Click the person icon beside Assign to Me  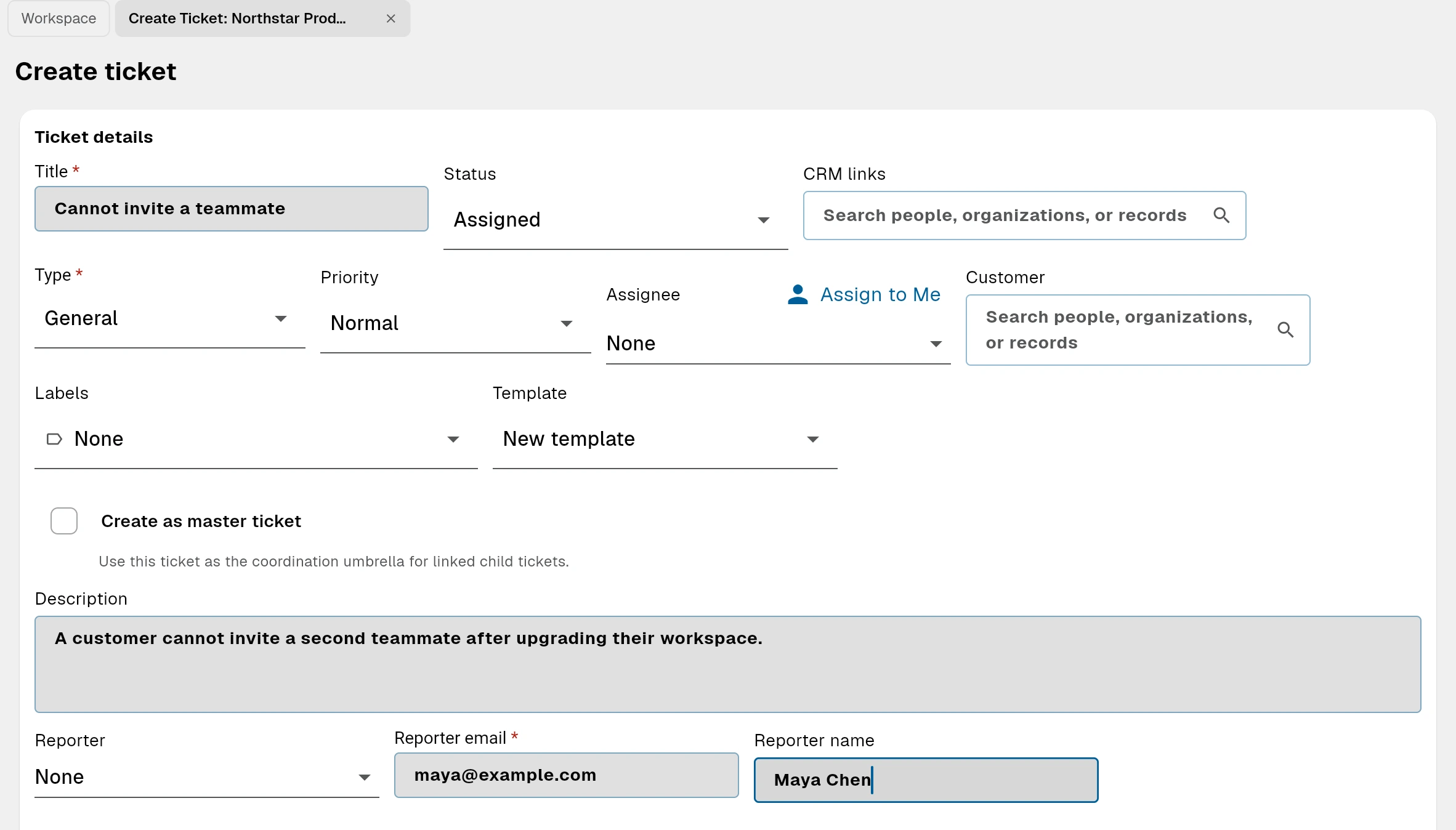click(798, 294)
